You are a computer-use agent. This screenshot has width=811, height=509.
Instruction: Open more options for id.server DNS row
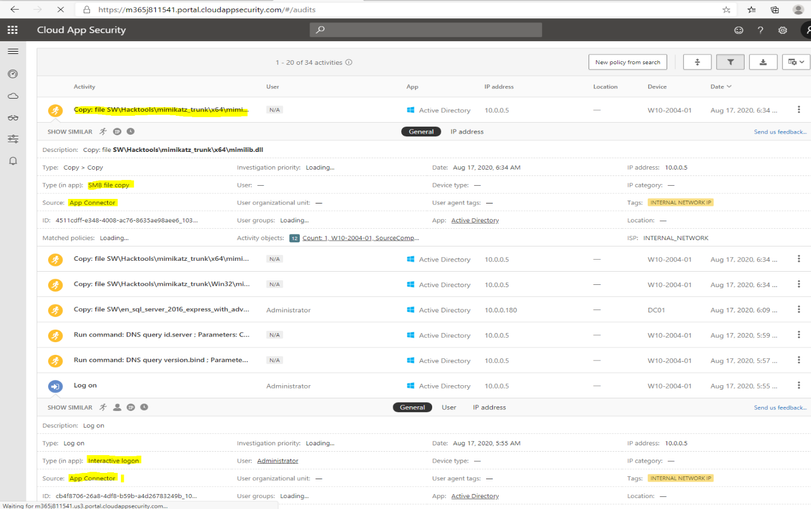pos(799,335)
